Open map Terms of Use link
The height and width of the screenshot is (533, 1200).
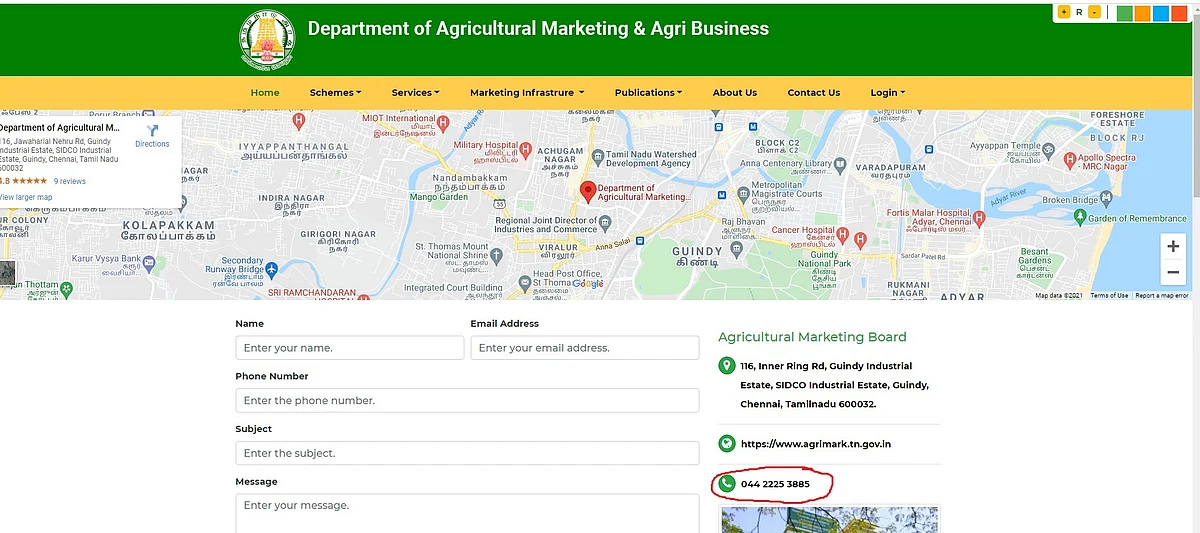coord(1109,295)
